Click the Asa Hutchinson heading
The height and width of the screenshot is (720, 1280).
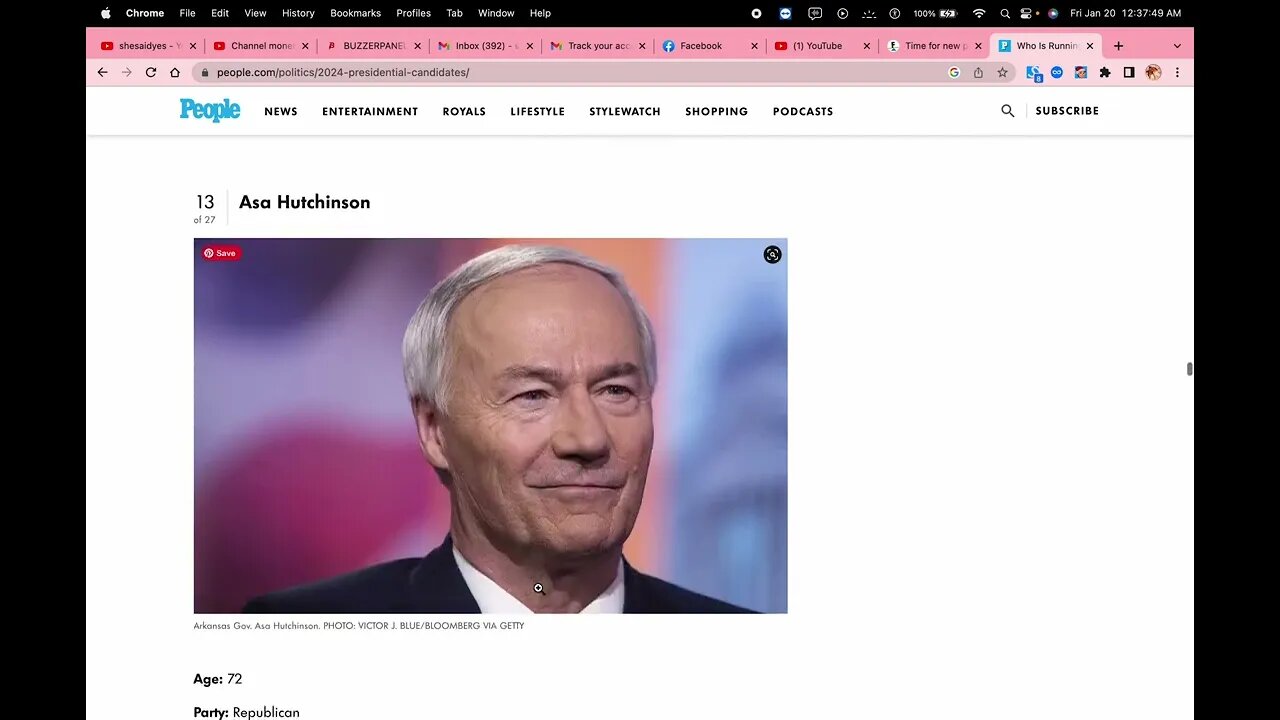coord(304,202)
